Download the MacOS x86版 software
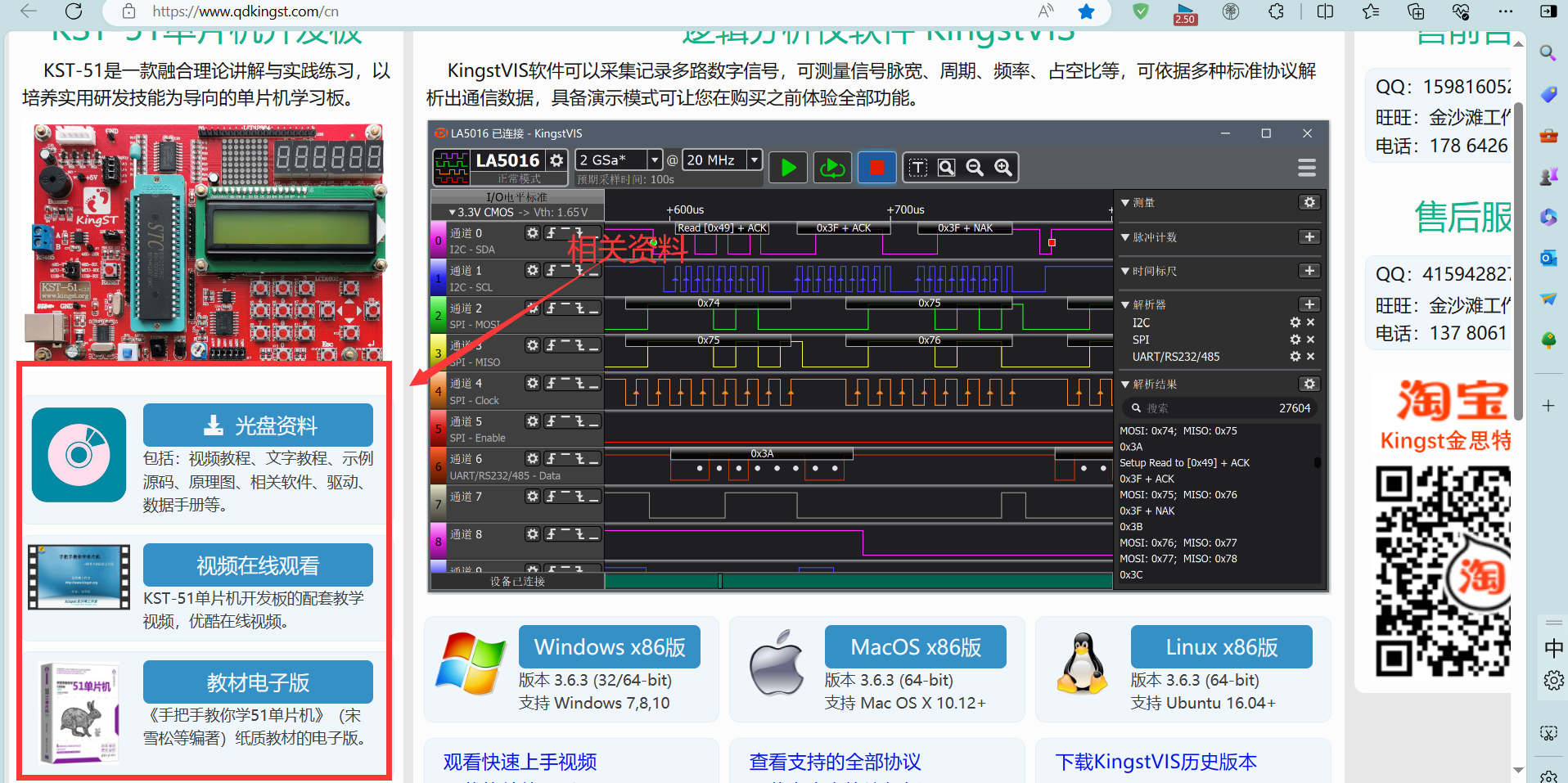 tap(916, 647)
